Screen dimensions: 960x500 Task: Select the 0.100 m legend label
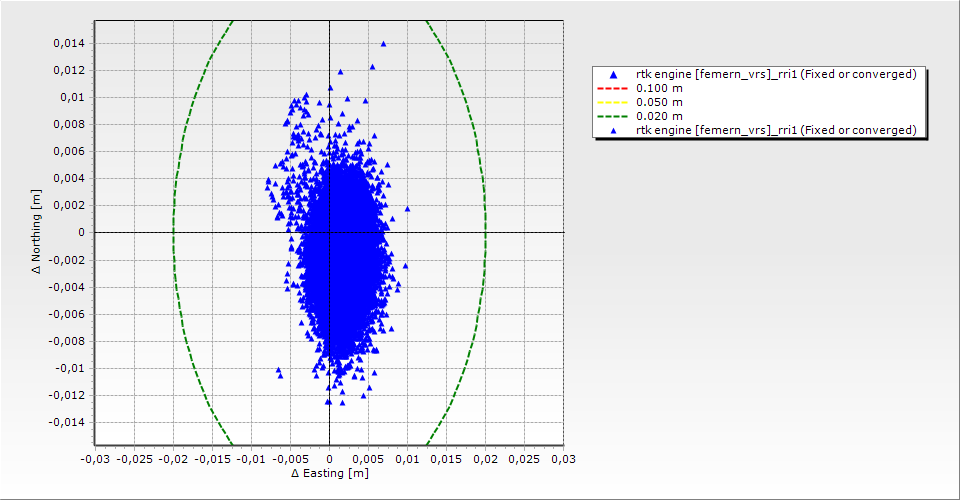(x=659, y=88)
